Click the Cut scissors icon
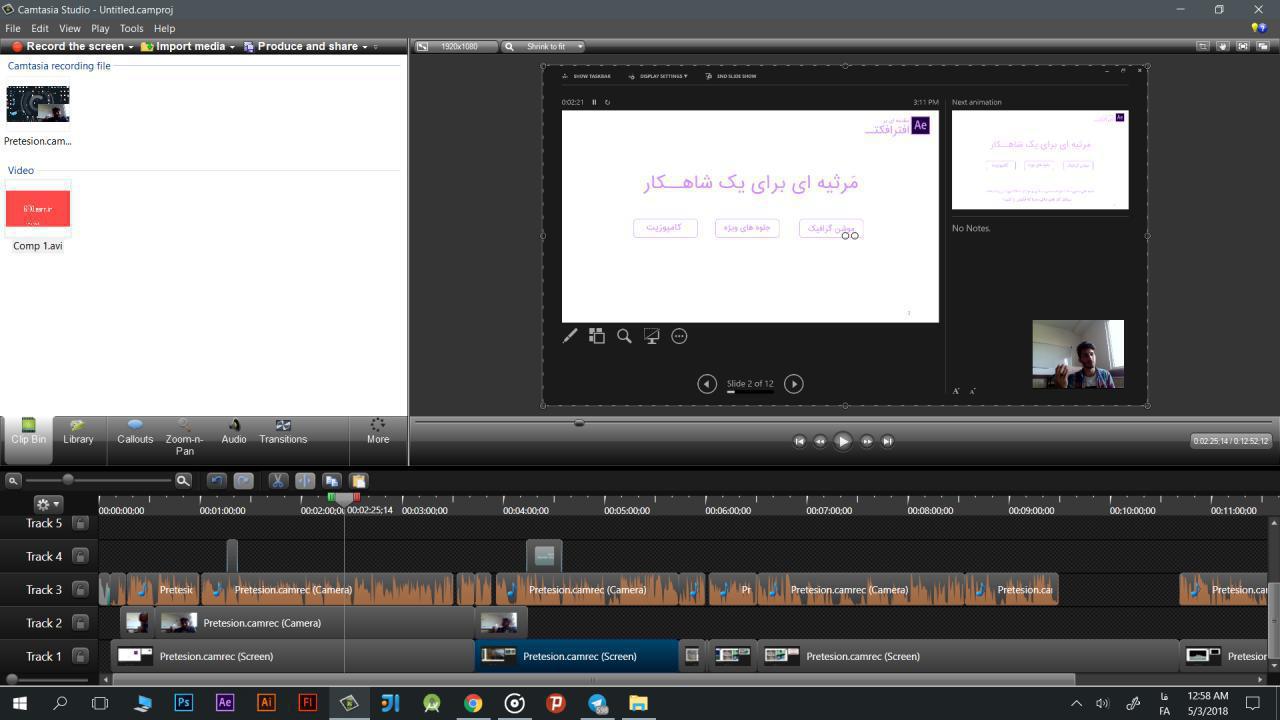Image resolution: width=1280 pixels, height=720 pixels. (278, 481)
